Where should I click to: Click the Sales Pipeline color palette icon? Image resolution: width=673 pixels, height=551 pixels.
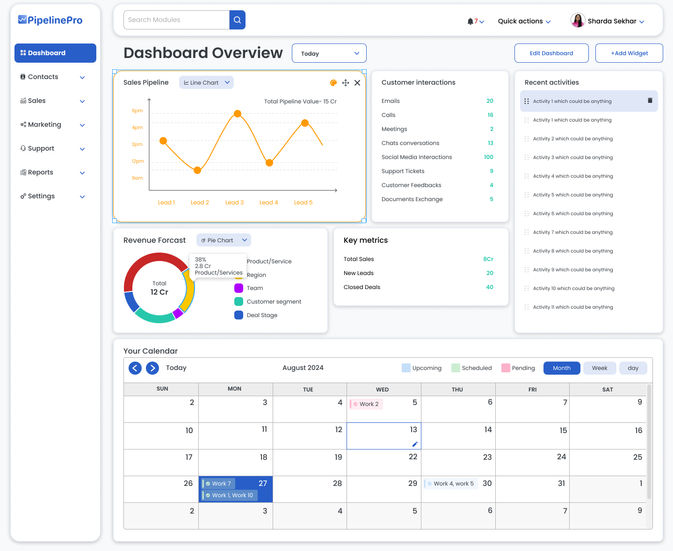click(333, 83)
